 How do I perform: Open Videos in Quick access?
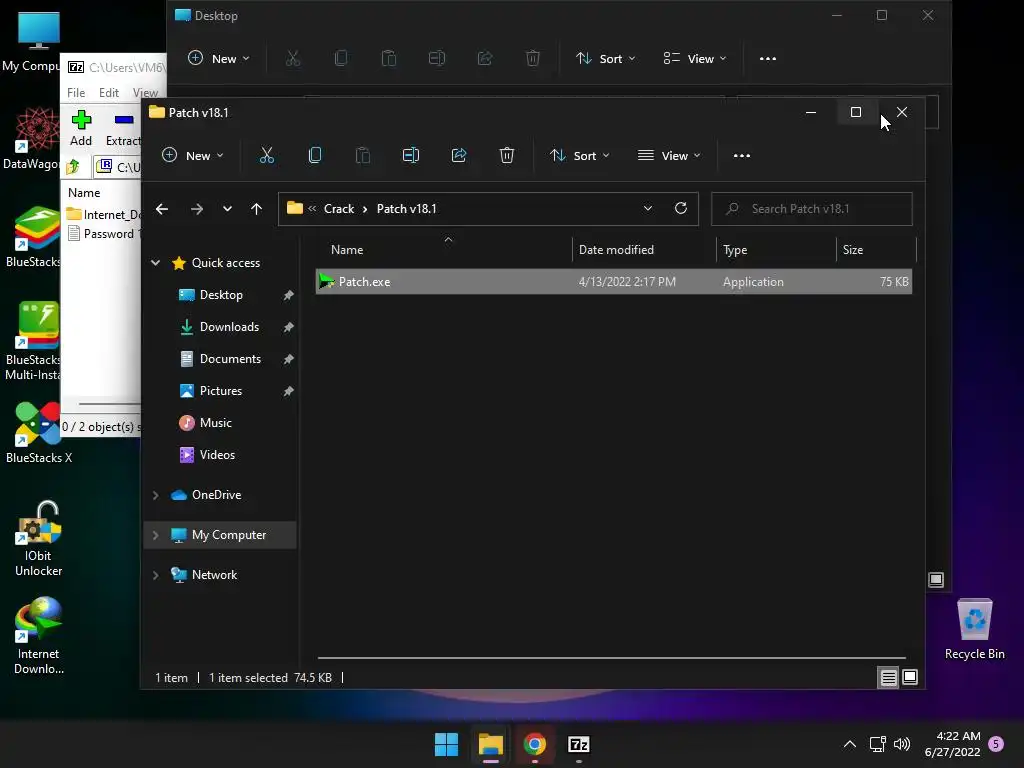[x=217, y=455]
